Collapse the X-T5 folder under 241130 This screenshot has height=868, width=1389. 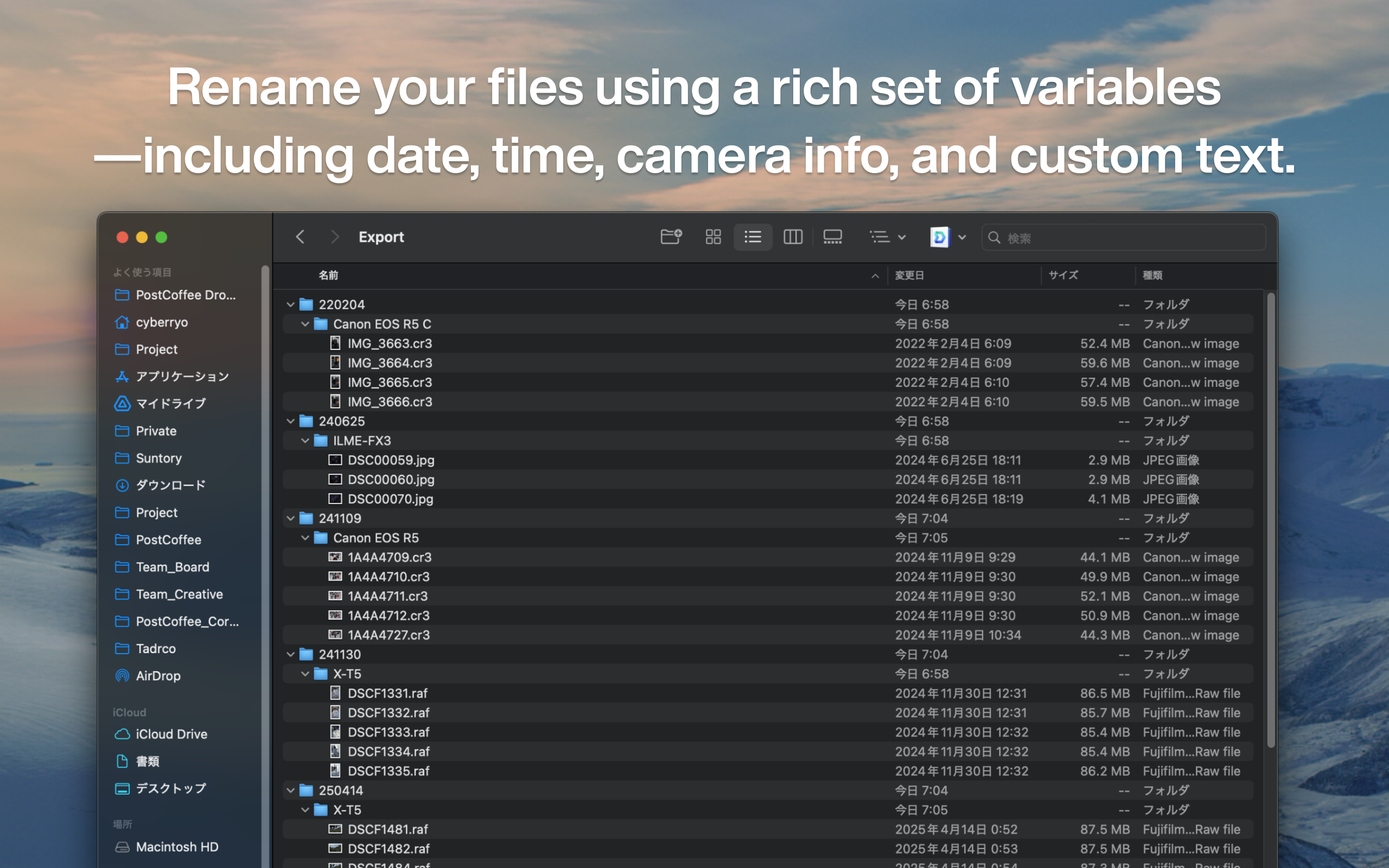tap(305, 673)
